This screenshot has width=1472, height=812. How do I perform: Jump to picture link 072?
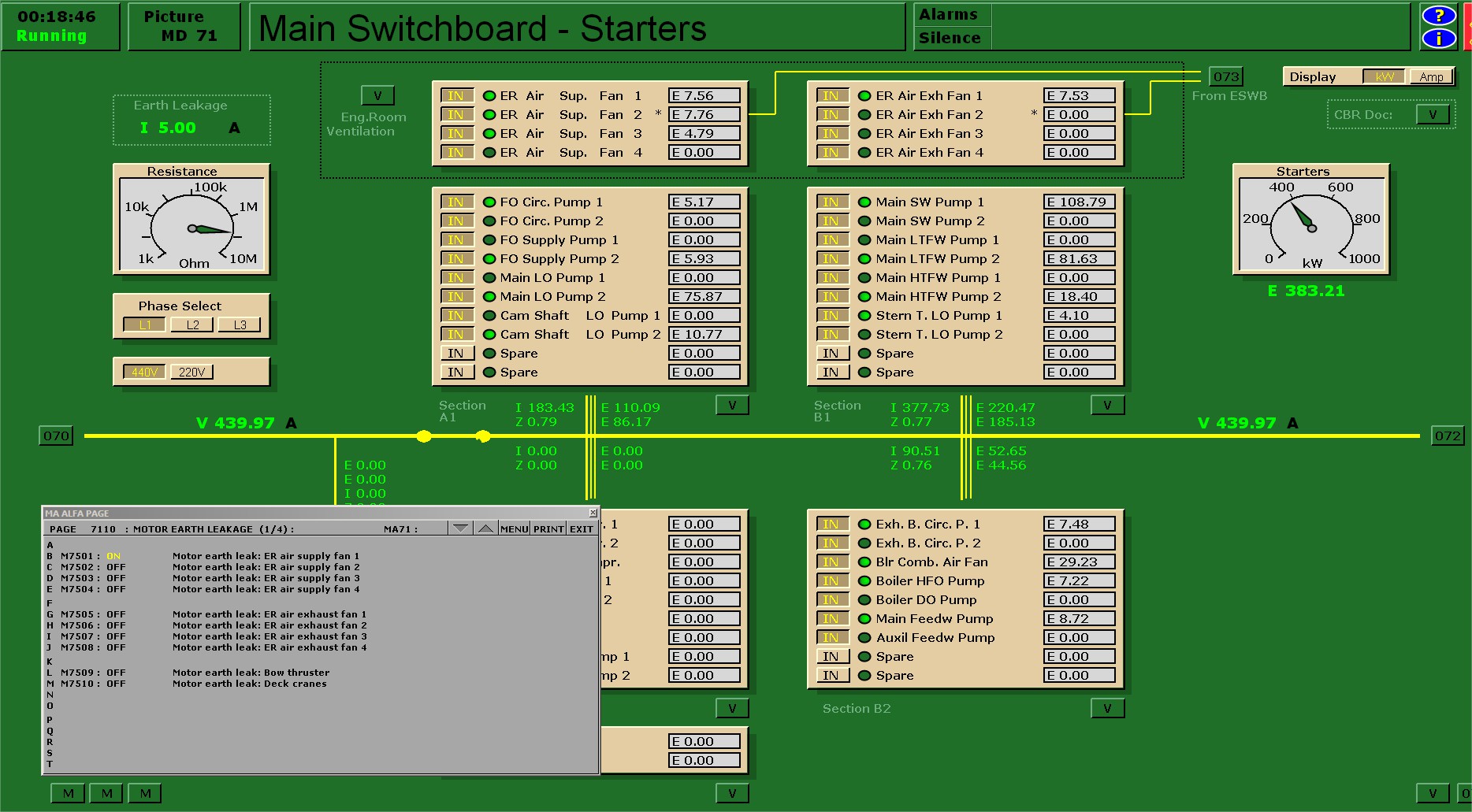coord(1448,436)
